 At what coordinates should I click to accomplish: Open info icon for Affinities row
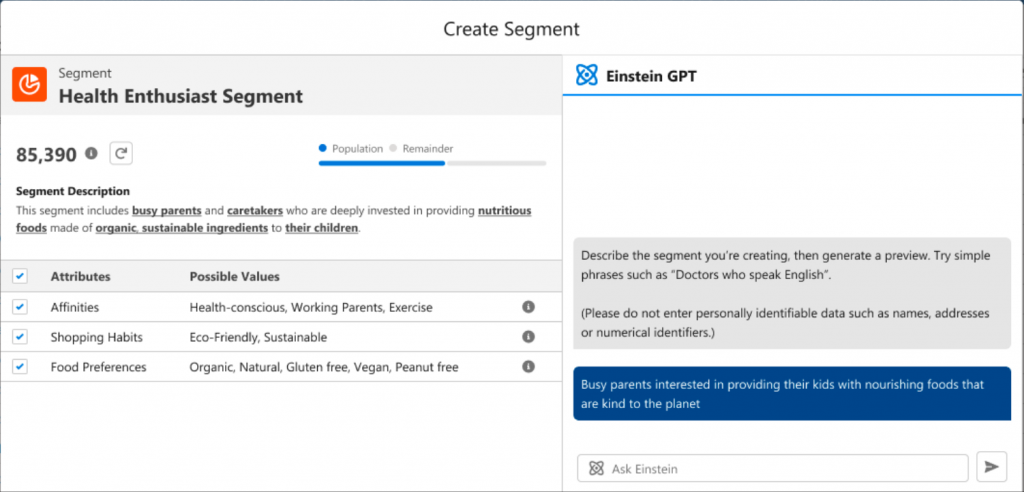coord(529,307)
